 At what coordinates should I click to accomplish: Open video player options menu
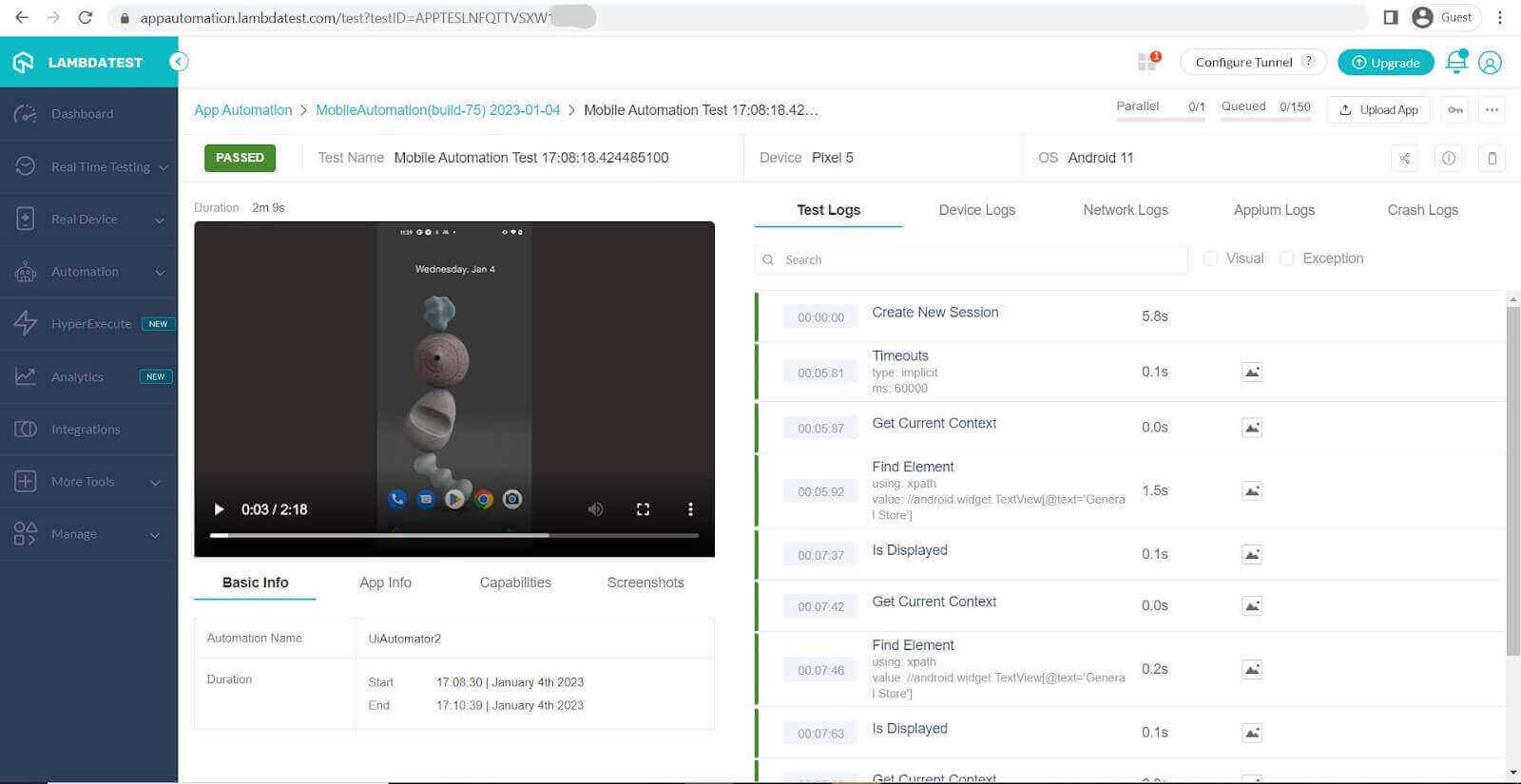pos(690,509)
